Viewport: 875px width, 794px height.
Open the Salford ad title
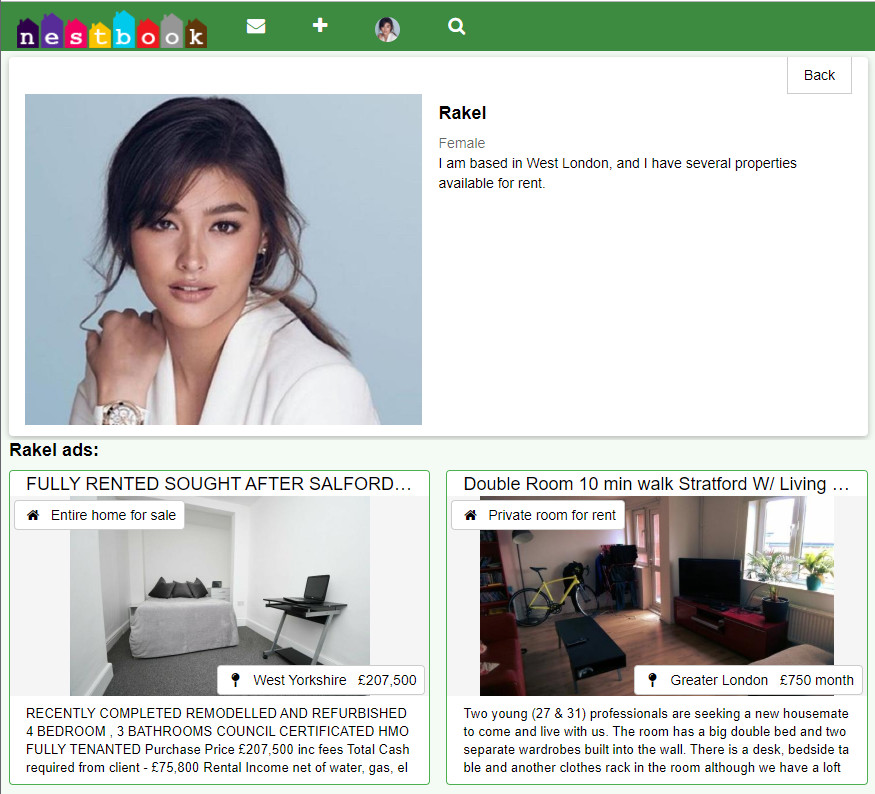[219, 484]
